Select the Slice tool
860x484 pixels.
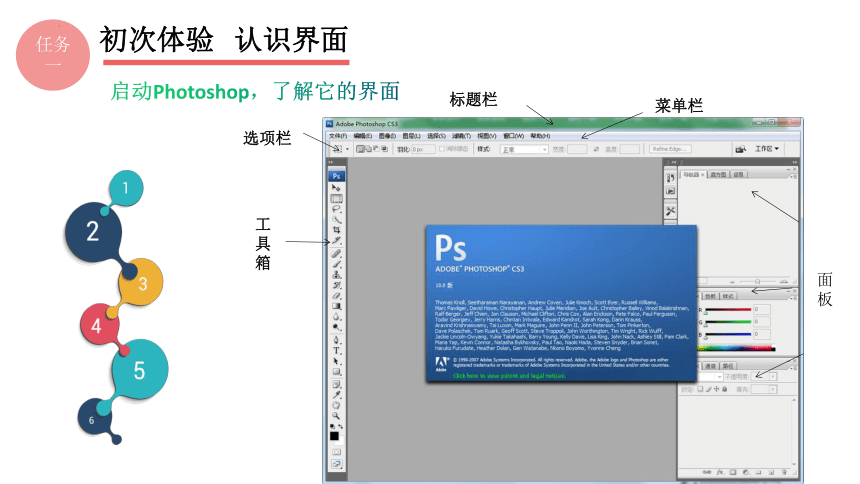pyautogui.click(x=336, y=241)
